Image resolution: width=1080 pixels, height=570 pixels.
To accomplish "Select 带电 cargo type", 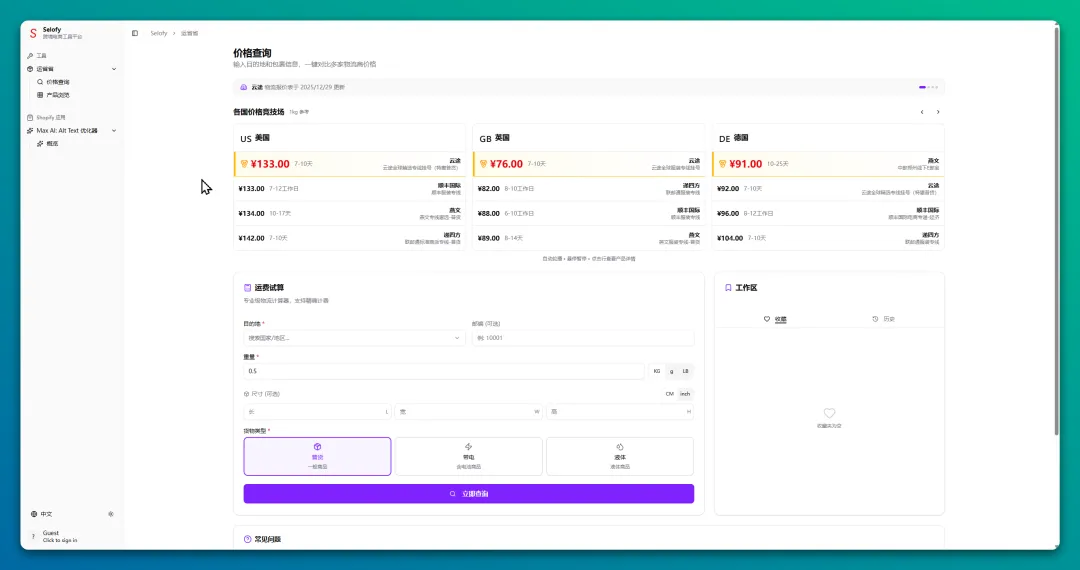I will 469,456.
